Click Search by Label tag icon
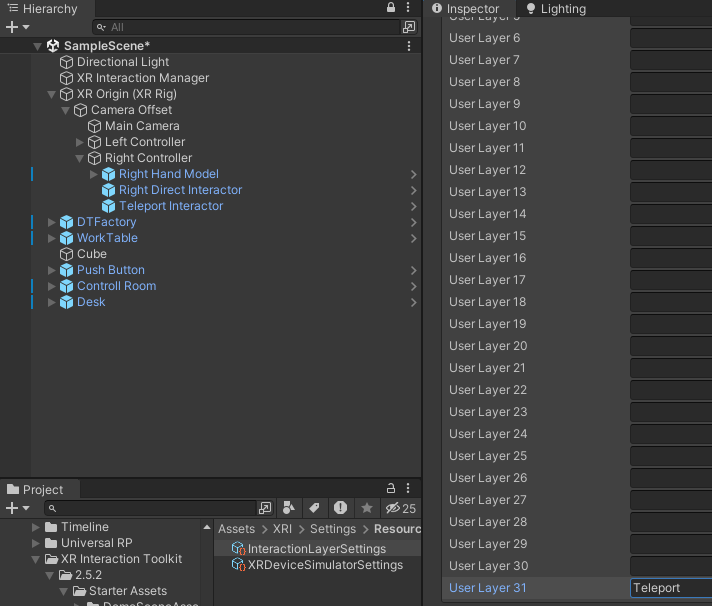Viewport: 712px width, 606px height. 314,508
